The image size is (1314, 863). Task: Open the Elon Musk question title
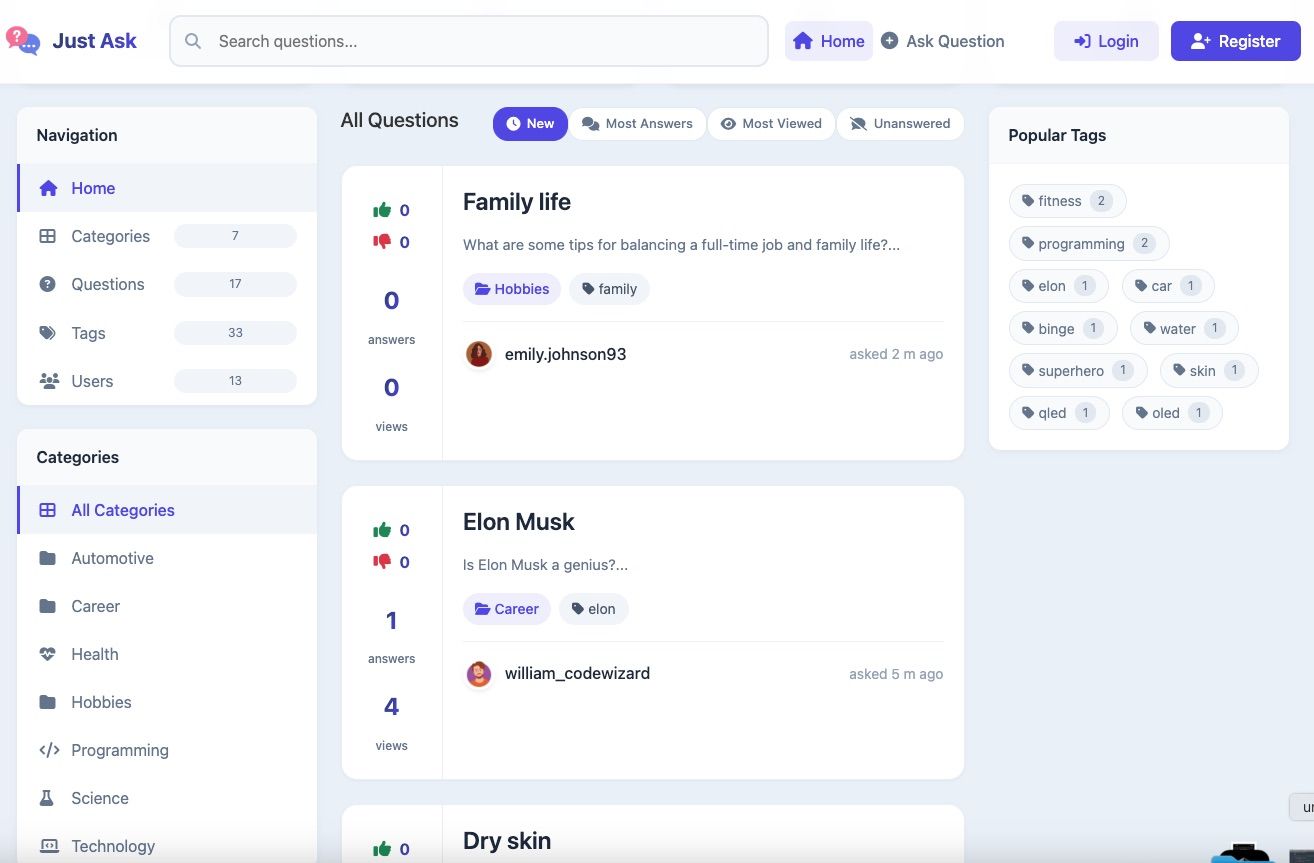[x=519, y=522]
